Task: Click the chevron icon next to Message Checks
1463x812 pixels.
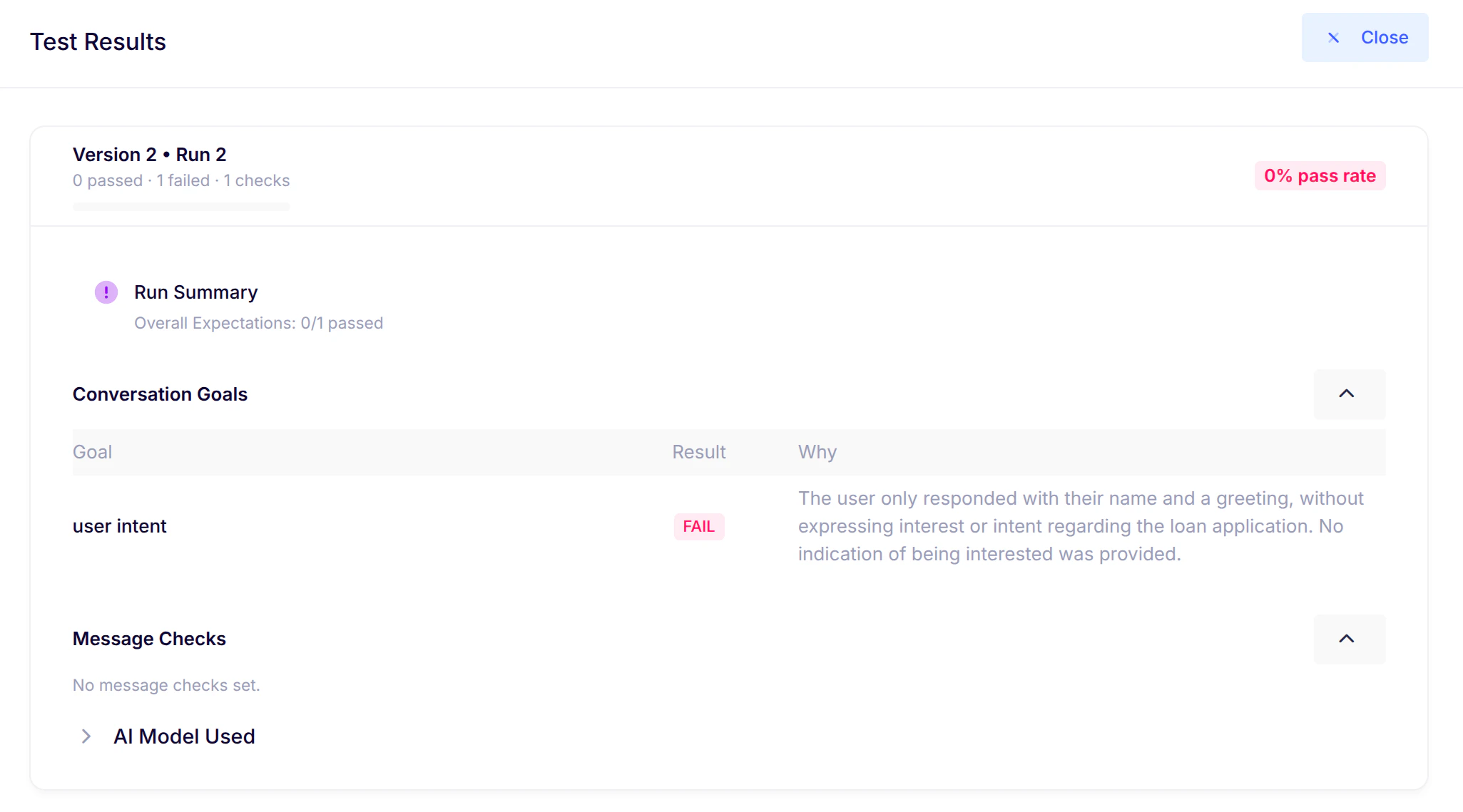Action: coord(1348,639)
